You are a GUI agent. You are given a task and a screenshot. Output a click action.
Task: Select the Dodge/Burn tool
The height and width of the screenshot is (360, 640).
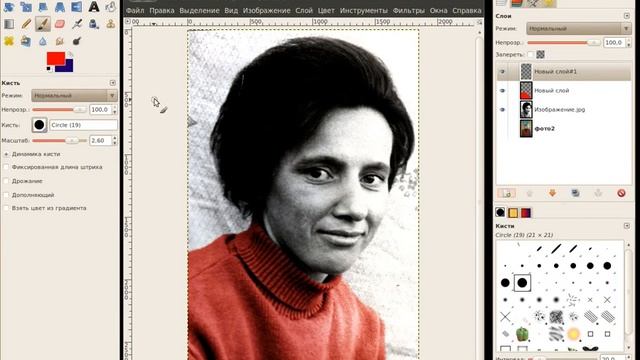(76, 41)
